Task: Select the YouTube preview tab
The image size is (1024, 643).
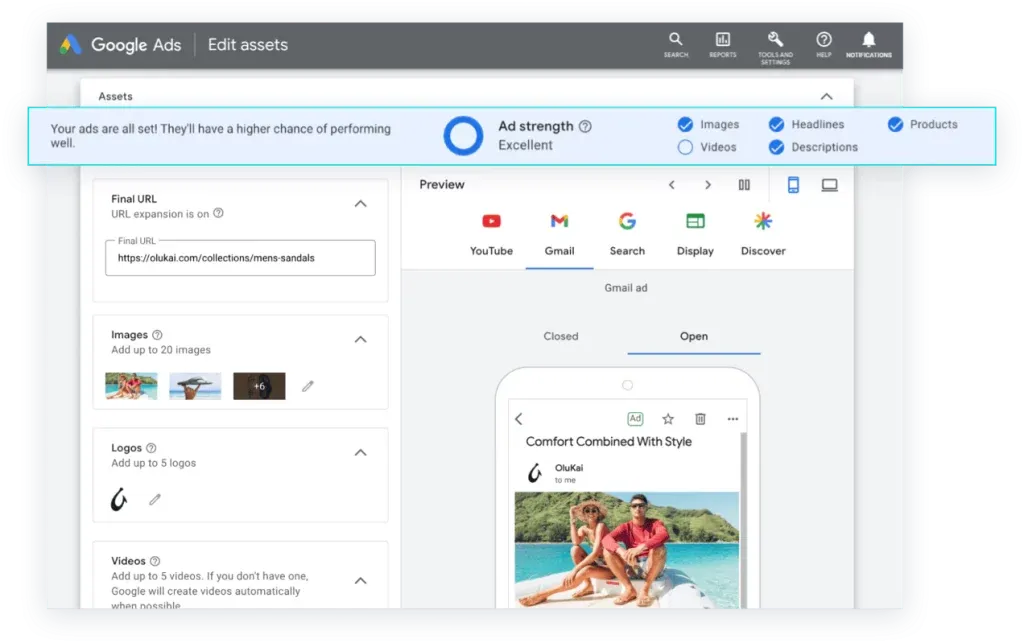Action: (491, 233)
